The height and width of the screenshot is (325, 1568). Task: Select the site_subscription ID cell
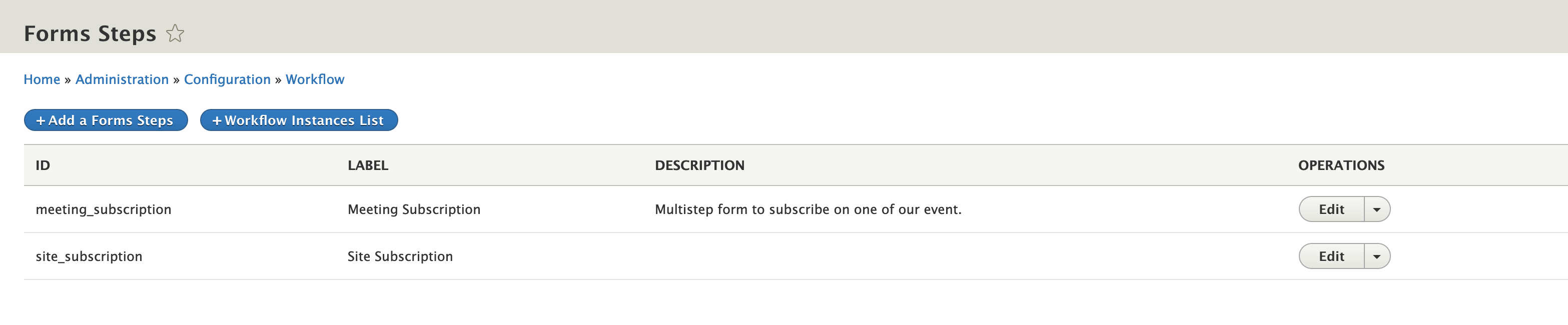pos(89,256)
